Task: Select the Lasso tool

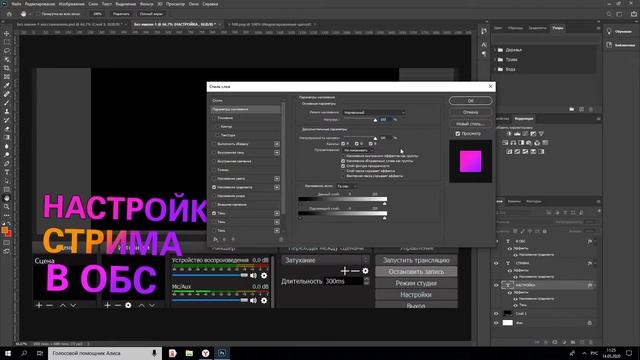Action: coord(7,51)
